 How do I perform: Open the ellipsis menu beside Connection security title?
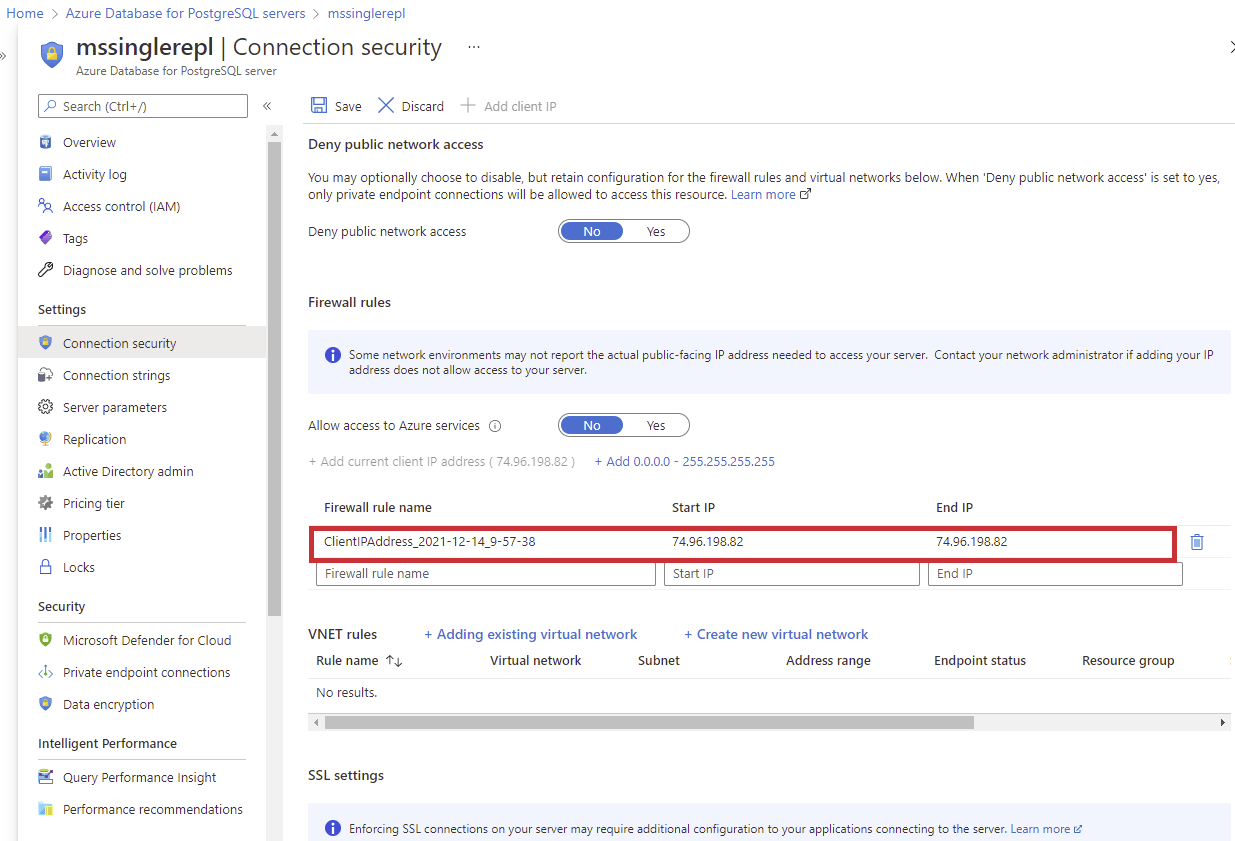point(473,46)
